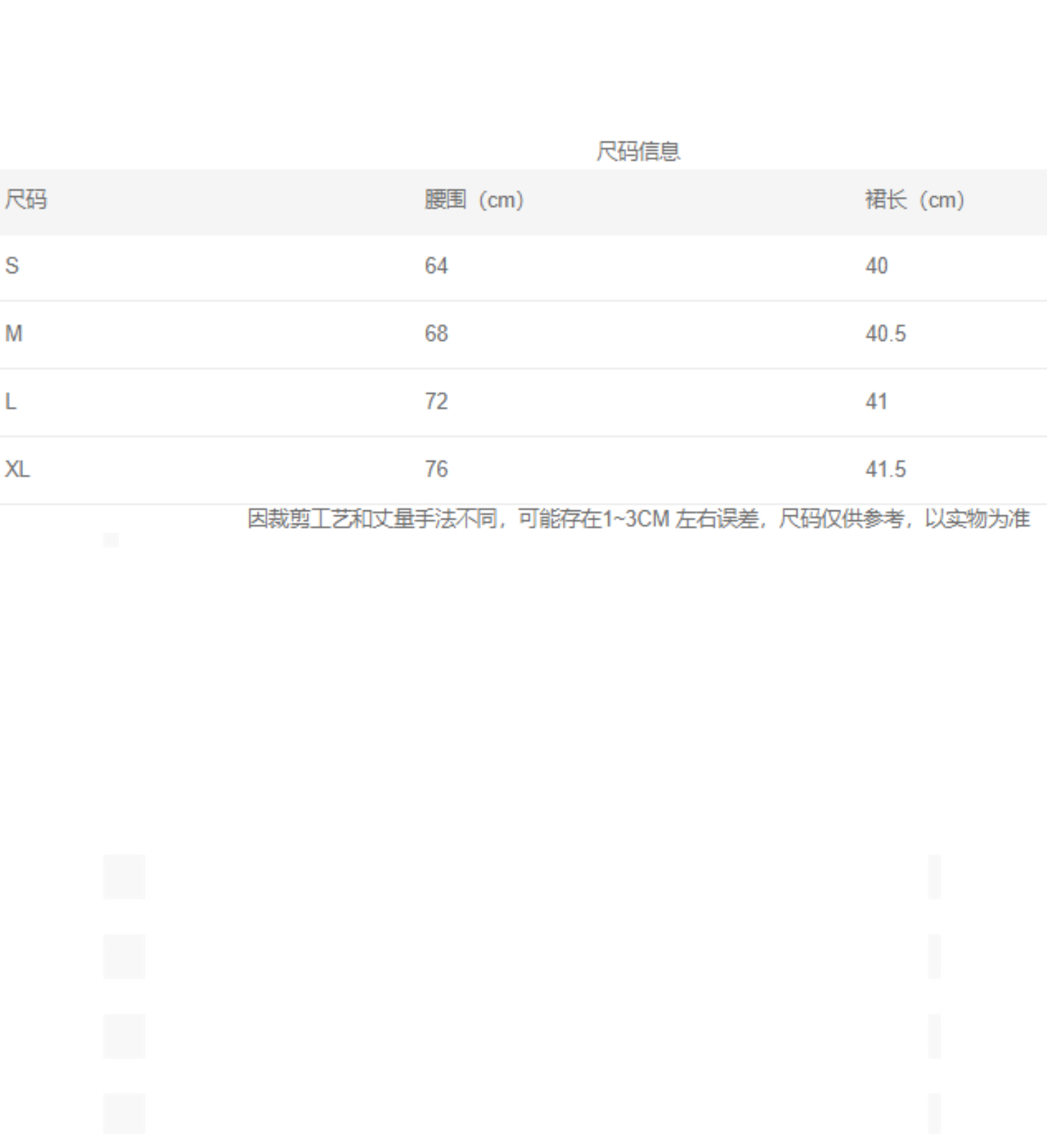Click waist value 72 for size L
This screenshot has height=1148, width=1047.
436,402
